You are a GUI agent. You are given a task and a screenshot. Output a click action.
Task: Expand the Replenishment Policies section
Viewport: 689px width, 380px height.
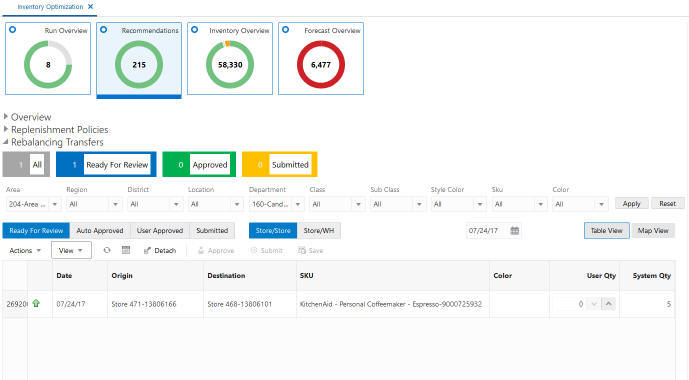pyautogui.click(x=6, y=129)
